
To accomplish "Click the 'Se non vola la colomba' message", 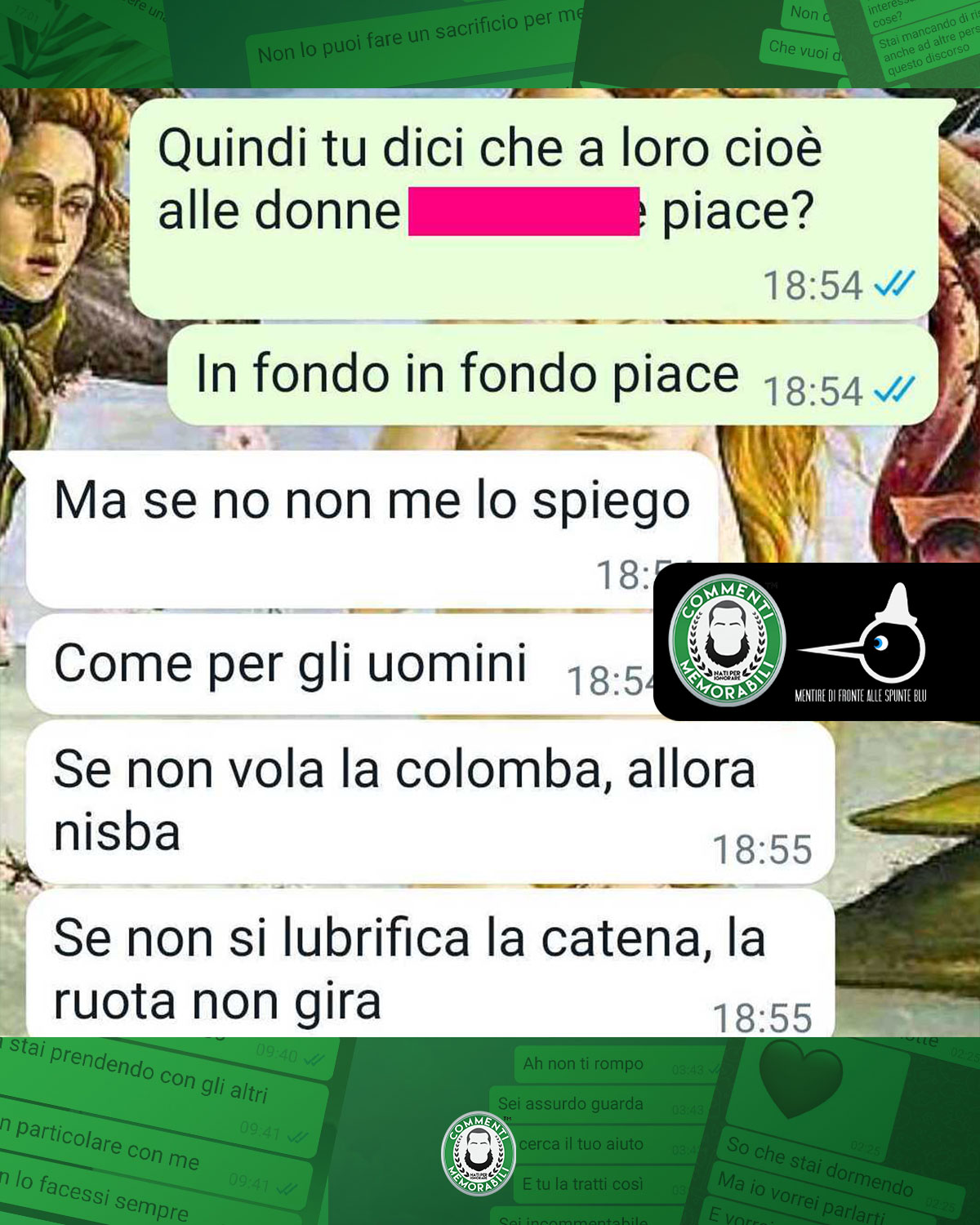I will pos(430,802).
